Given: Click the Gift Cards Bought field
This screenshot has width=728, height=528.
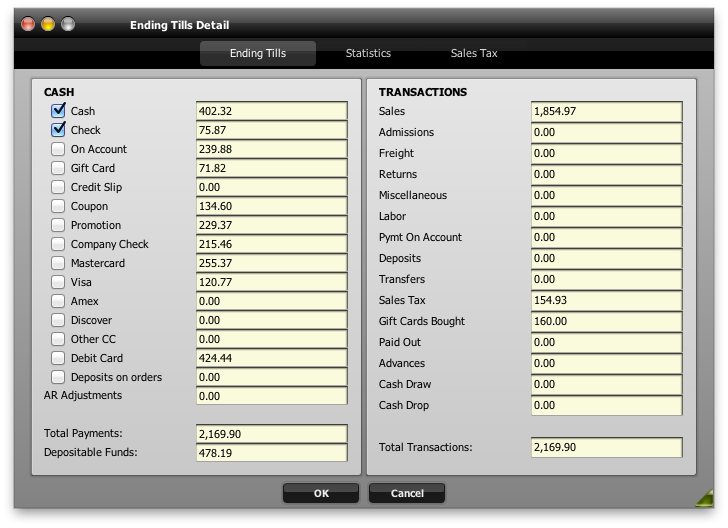Looking at the screenshot, I should [x=606, y=321].
